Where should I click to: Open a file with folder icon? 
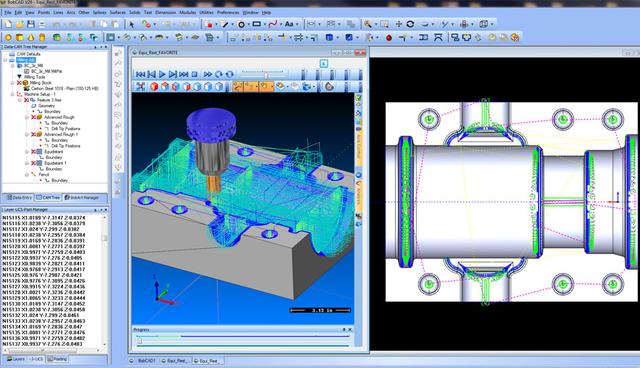click(19, 24)
